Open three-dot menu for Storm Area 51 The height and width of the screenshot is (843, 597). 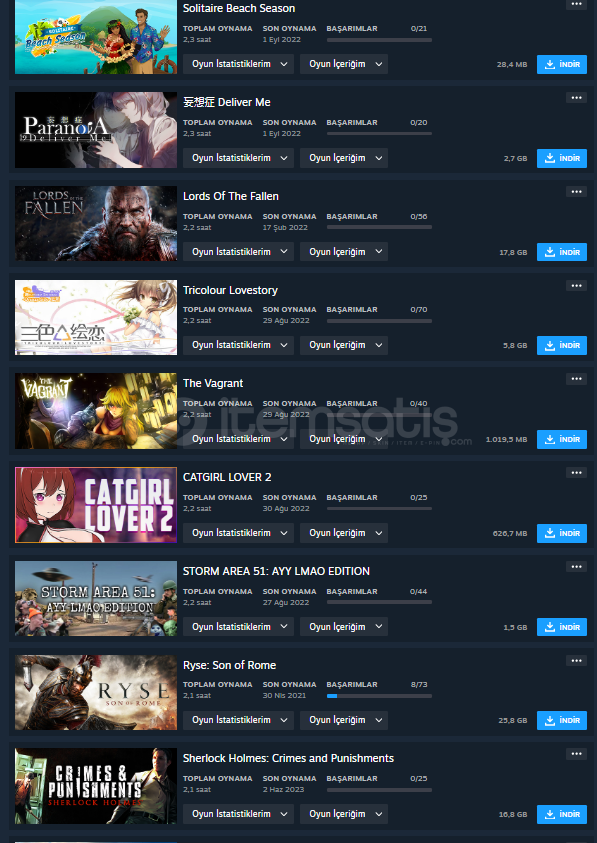576,567
